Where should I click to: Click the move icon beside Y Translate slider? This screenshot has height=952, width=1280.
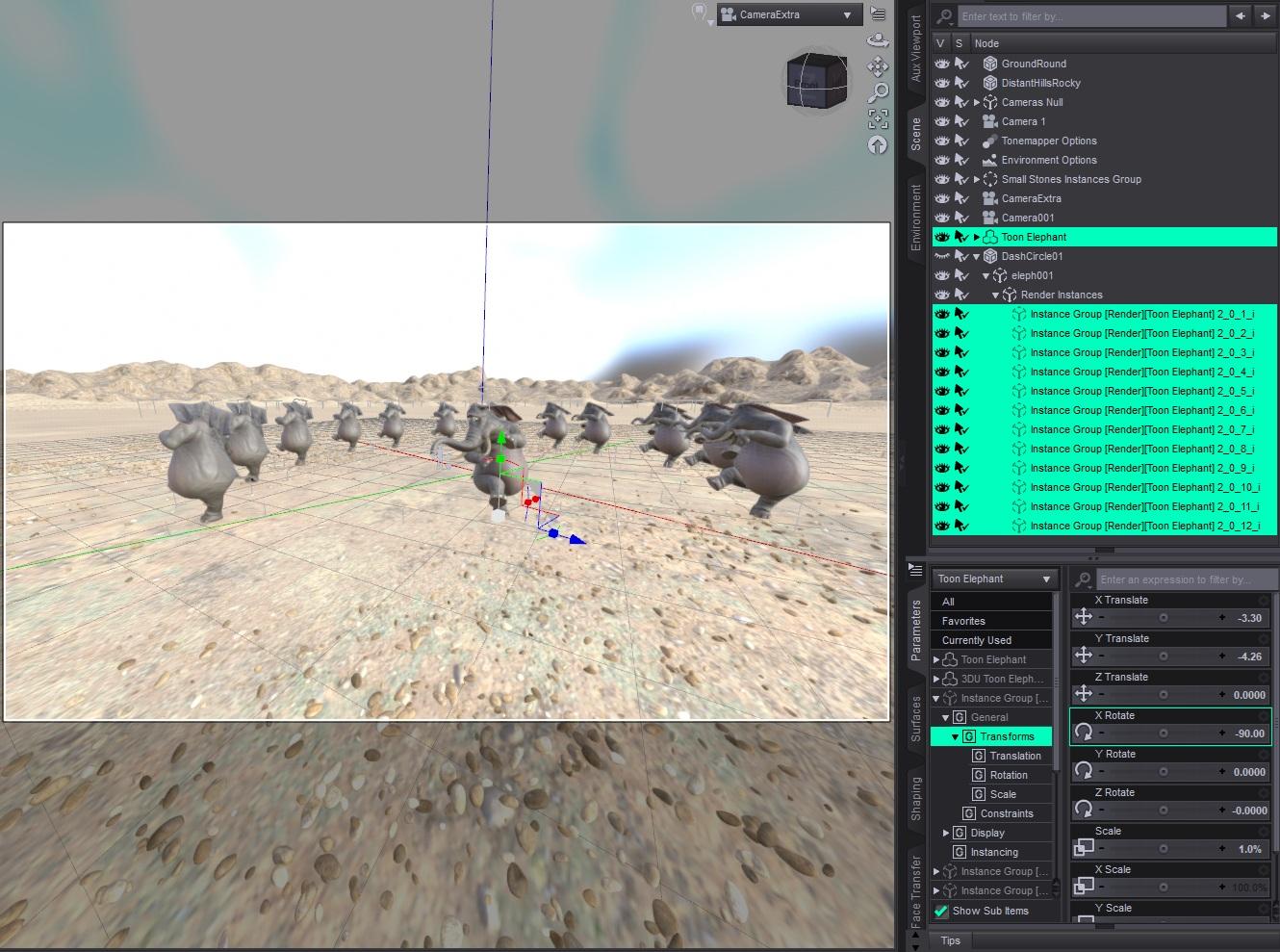click(x=1084, y=656)
